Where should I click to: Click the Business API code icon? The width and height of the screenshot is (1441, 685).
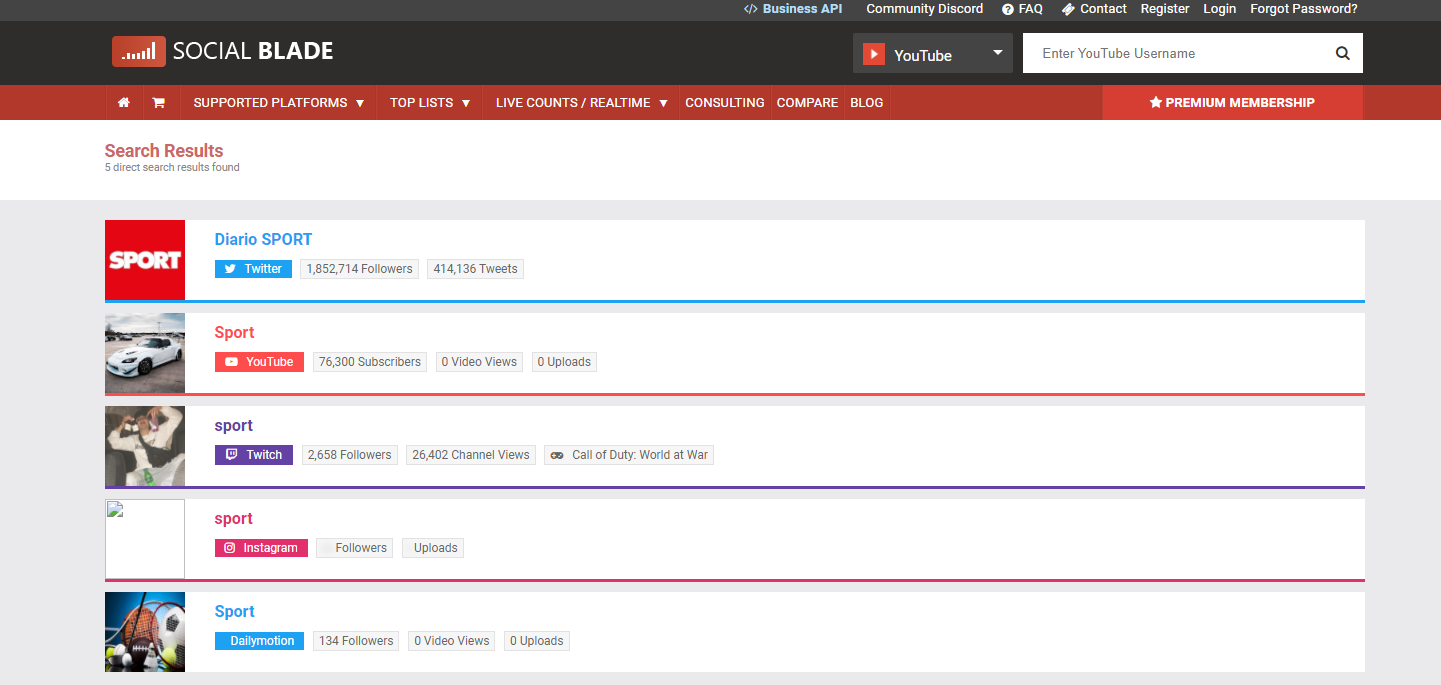pyautogui.click(x=751, y=9)
